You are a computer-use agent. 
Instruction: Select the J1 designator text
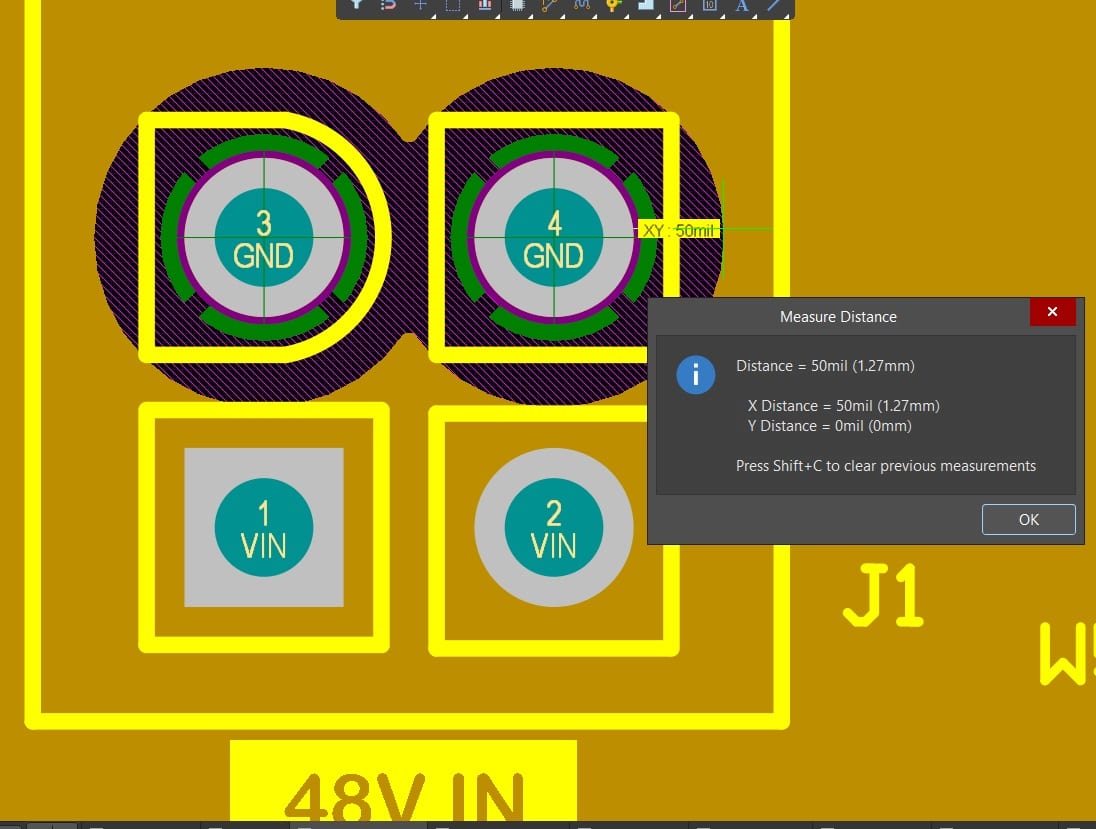tap(884, 595)
